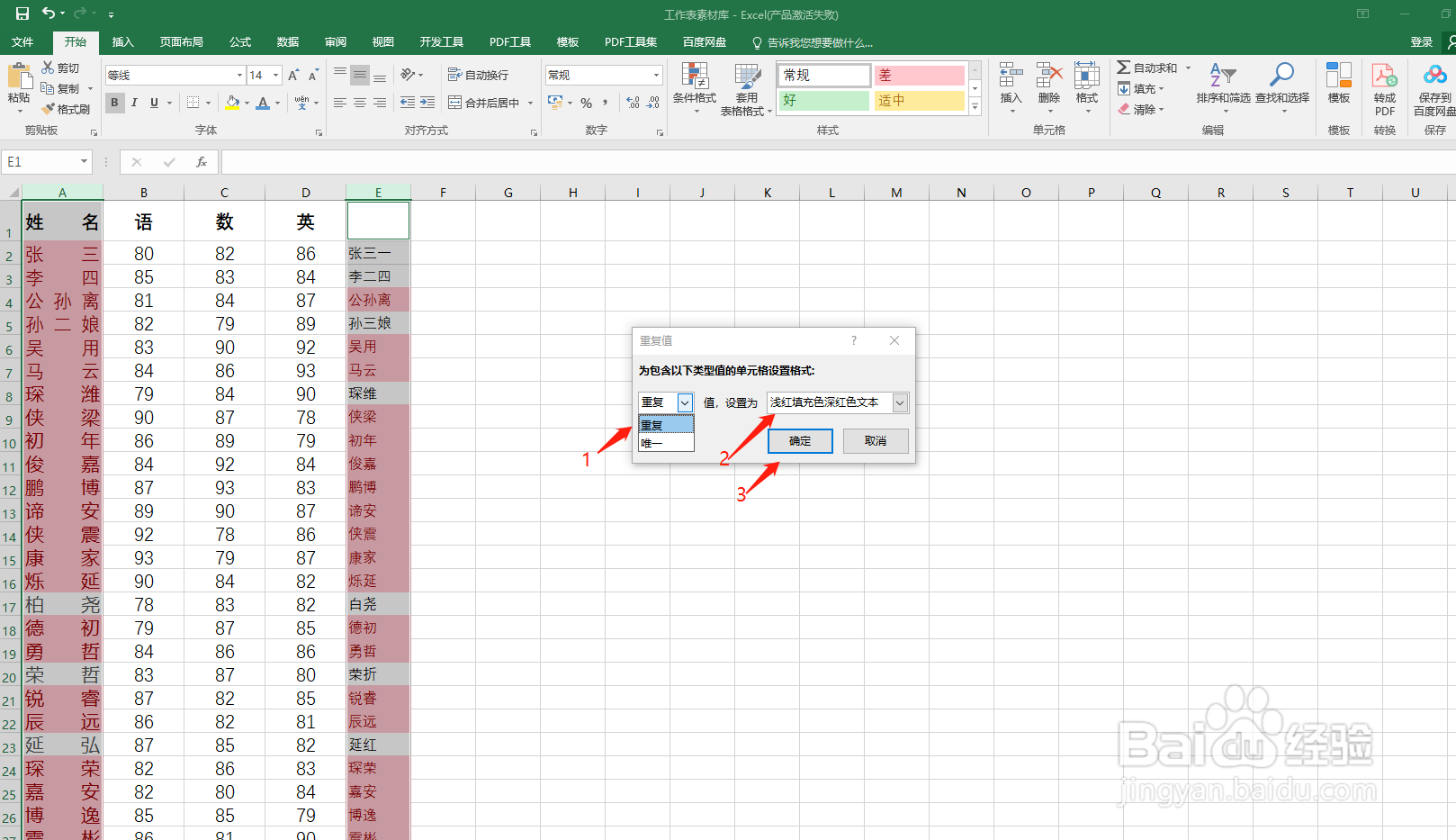Increase font size with large A icon
This screenshot has height=840, width=1456.
tap(293, 76)
